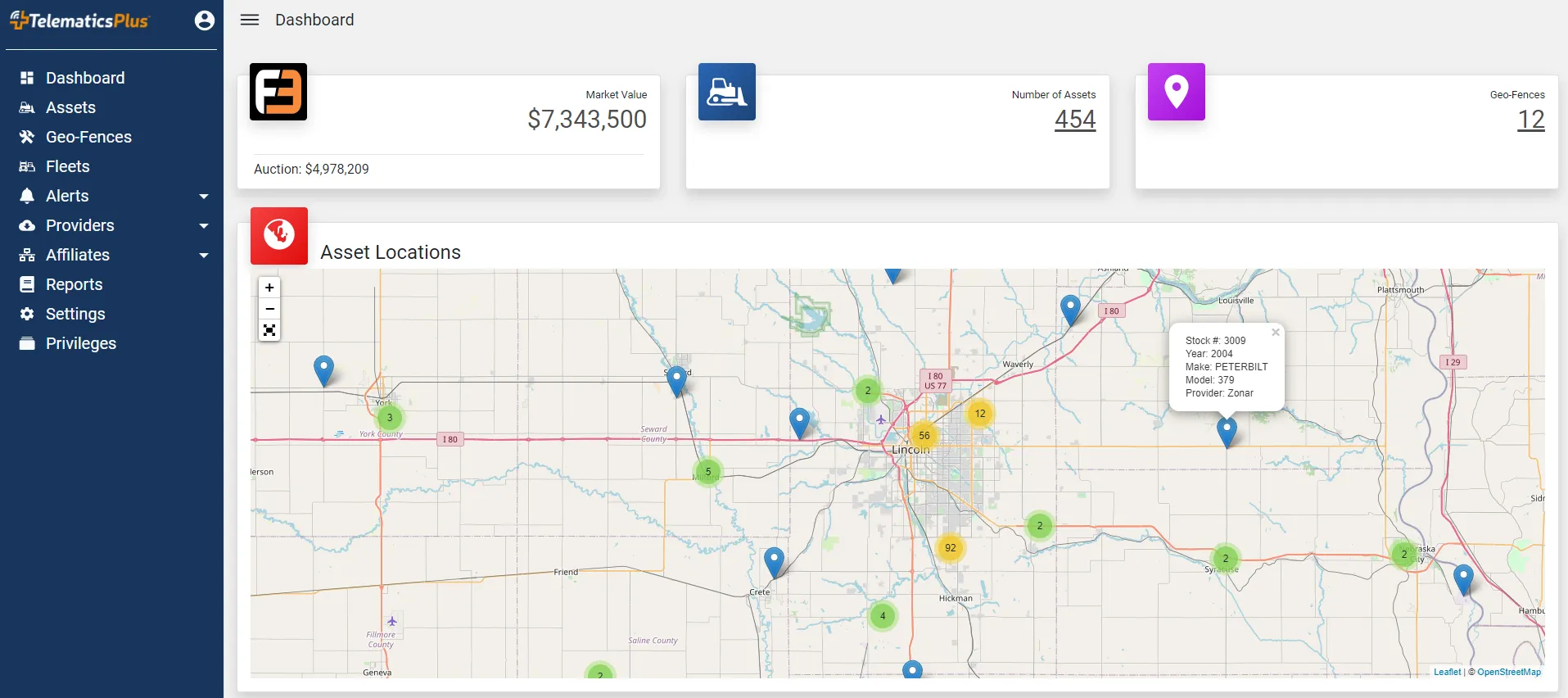This screenshot has height=698, width=1568.
Task: Click the purple Geo-Fences pin icon
Action: pos(1176,92)
